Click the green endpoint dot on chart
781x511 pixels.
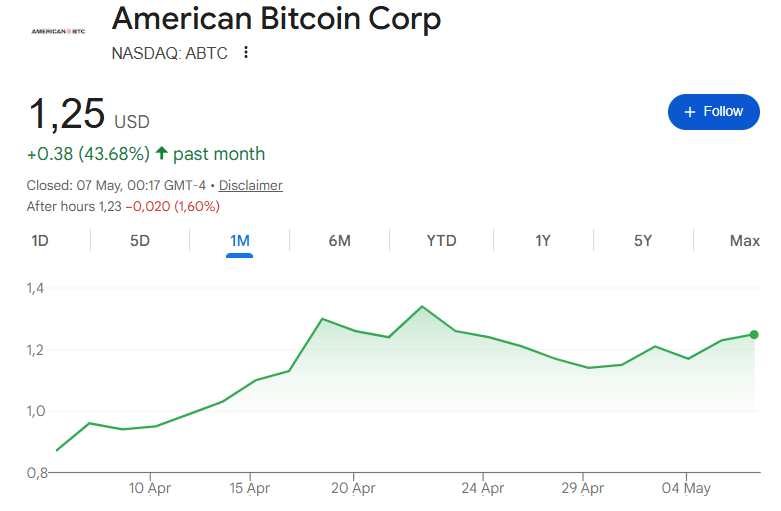tap(754, 335)
